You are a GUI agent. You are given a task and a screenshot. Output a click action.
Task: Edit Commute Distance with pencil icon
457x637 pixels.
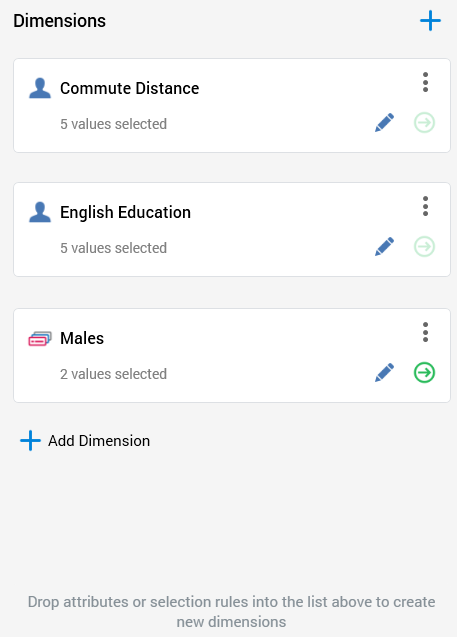384,122
